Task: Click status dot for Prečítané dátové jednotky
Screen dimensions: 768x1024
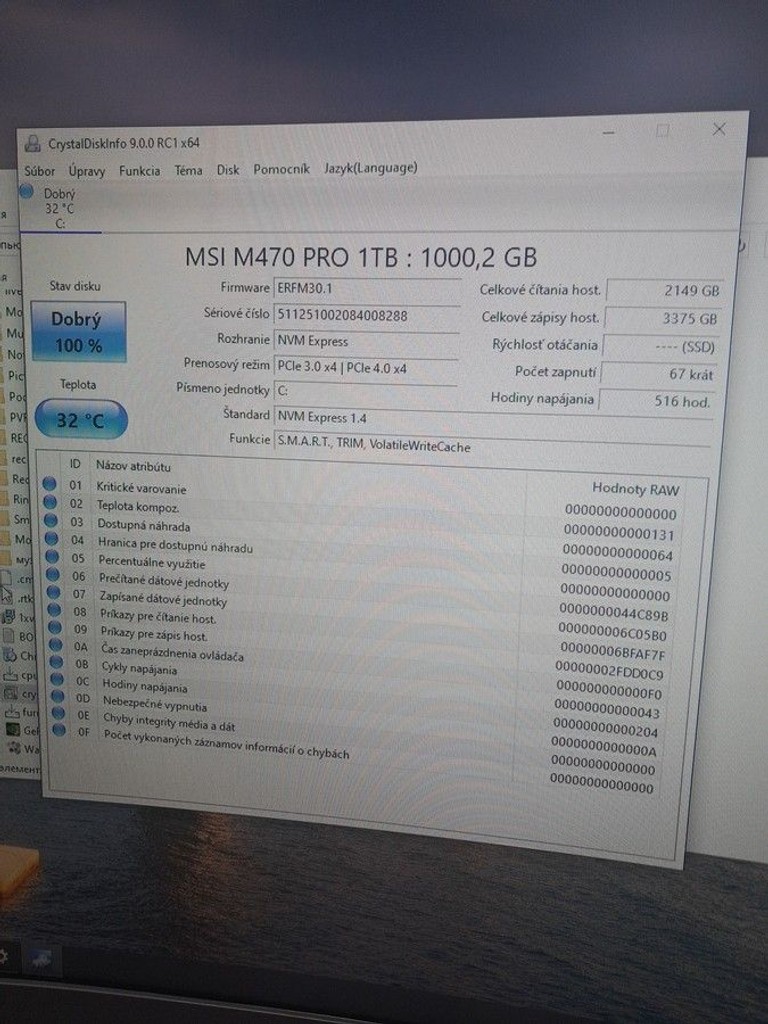Action: 53,575
